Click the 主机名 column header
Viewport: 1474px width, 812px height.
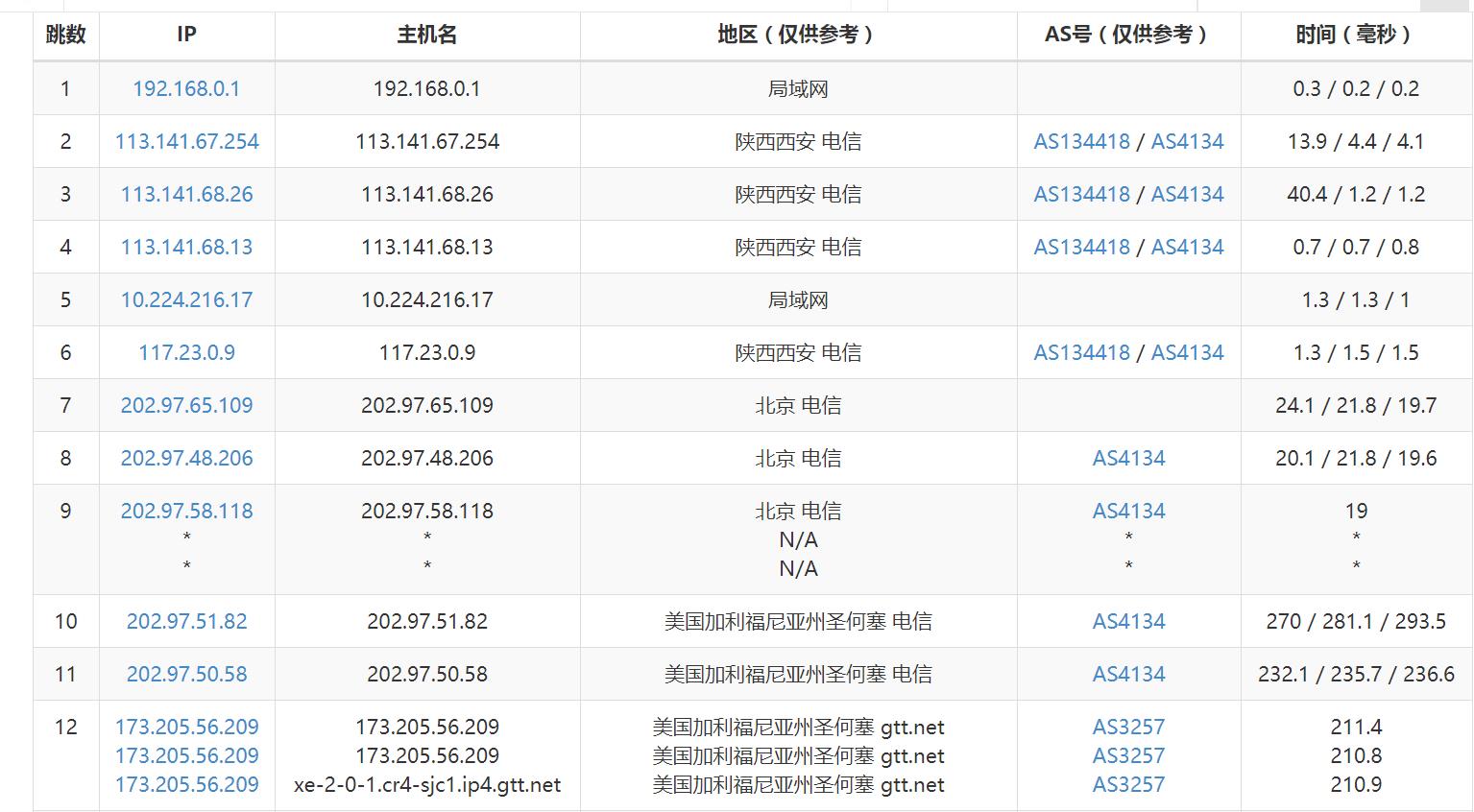(x=427, y=35)
